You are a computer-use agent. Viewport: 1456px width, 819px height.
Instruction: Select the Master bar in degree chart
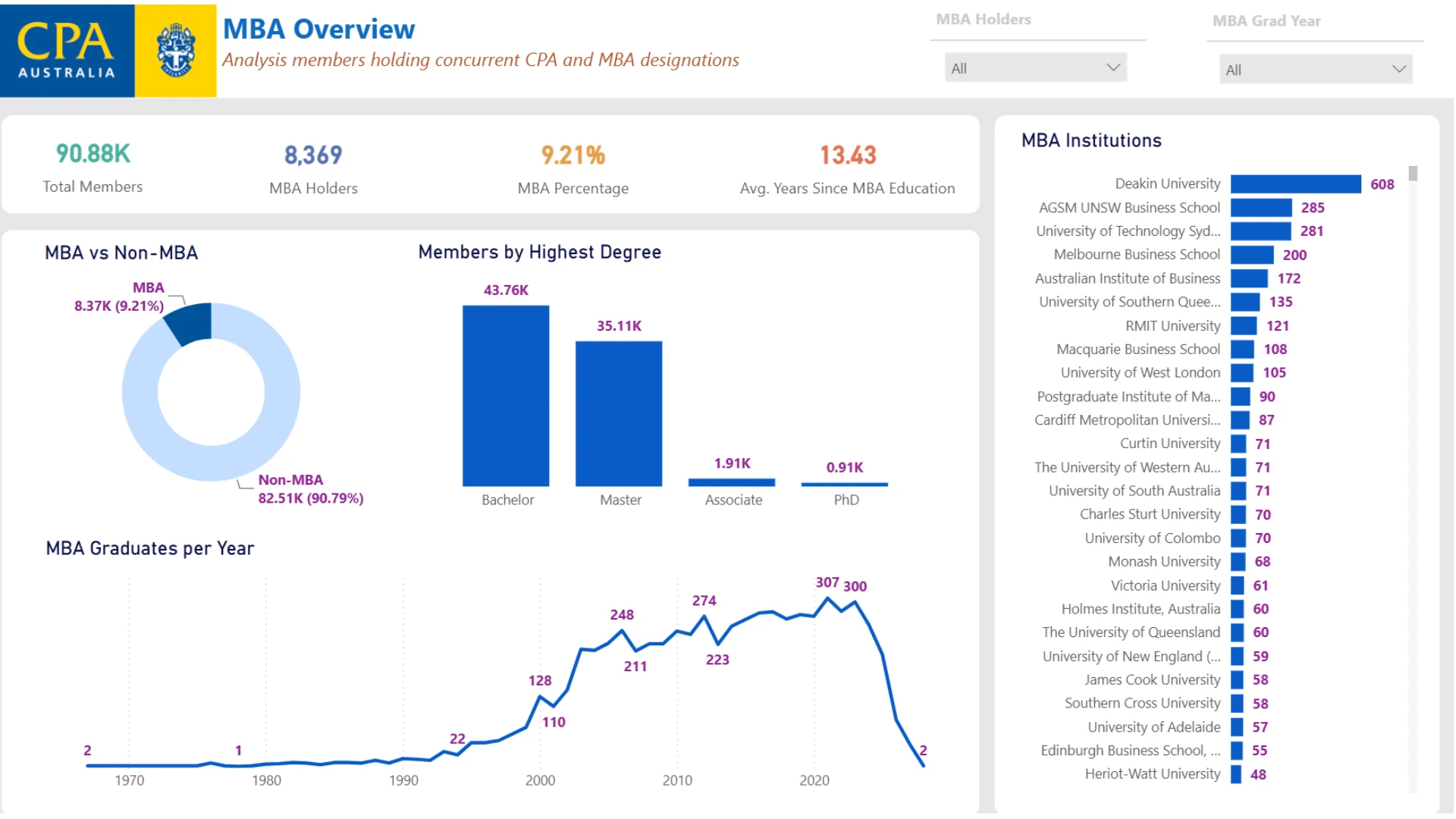point(619,413)
